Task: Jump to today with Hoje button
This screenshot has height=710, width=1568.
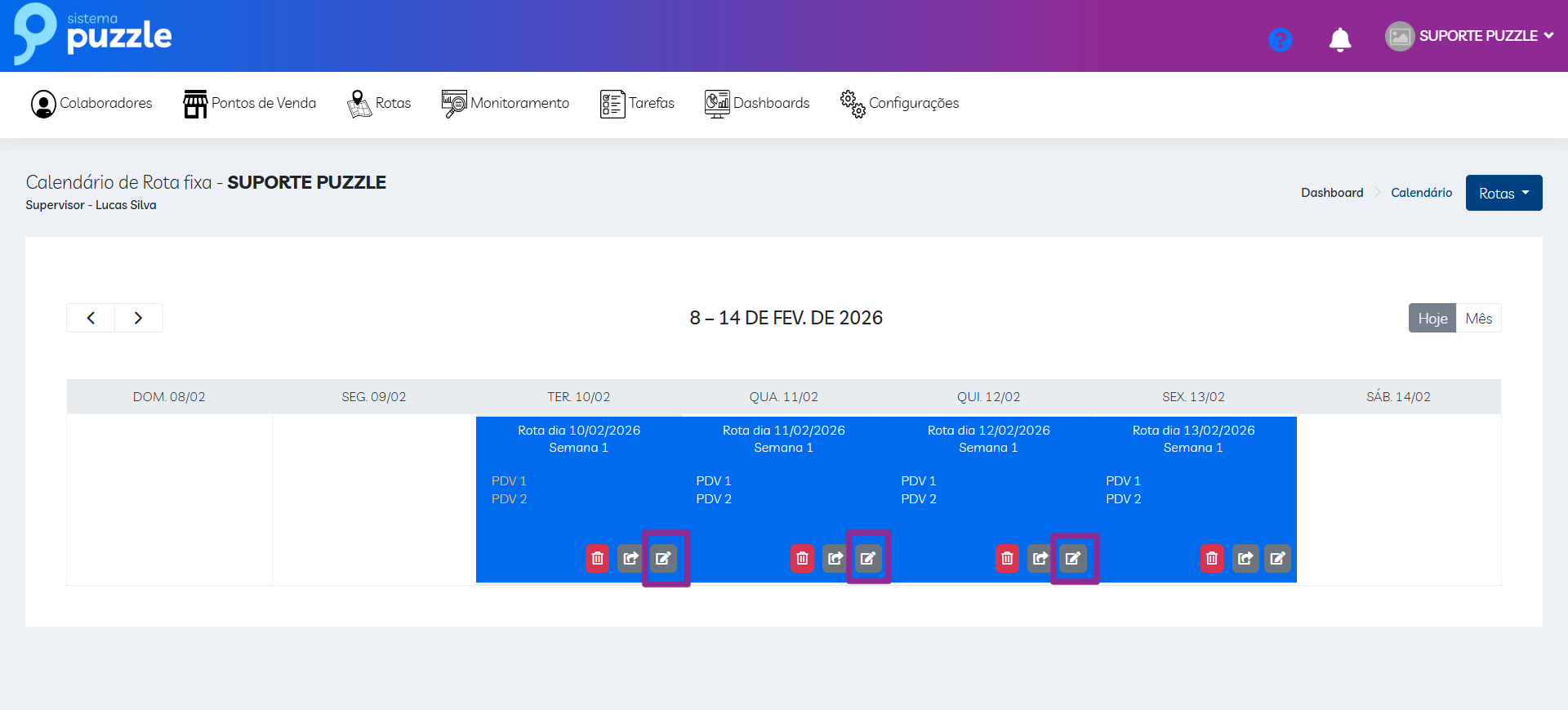Action: [1432, 319]
